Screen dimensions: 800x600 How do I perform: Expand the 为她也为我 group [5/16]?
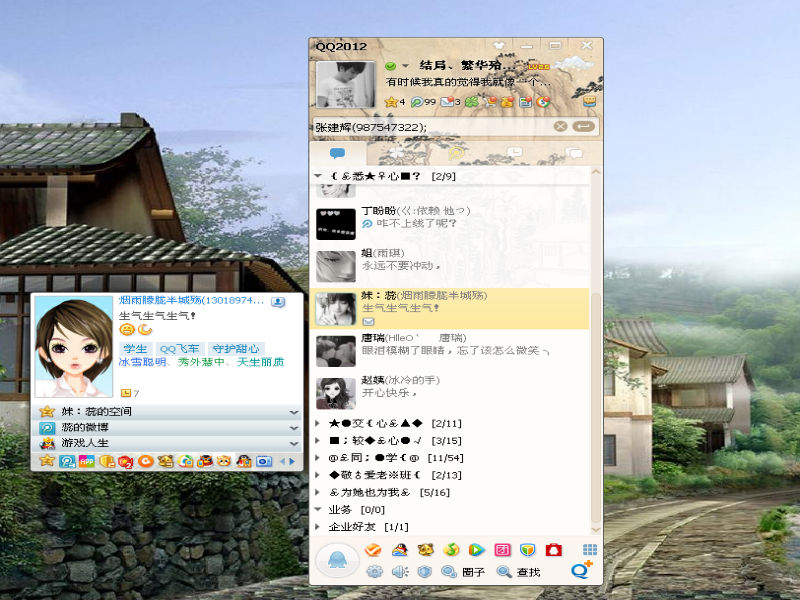point(318,492)
